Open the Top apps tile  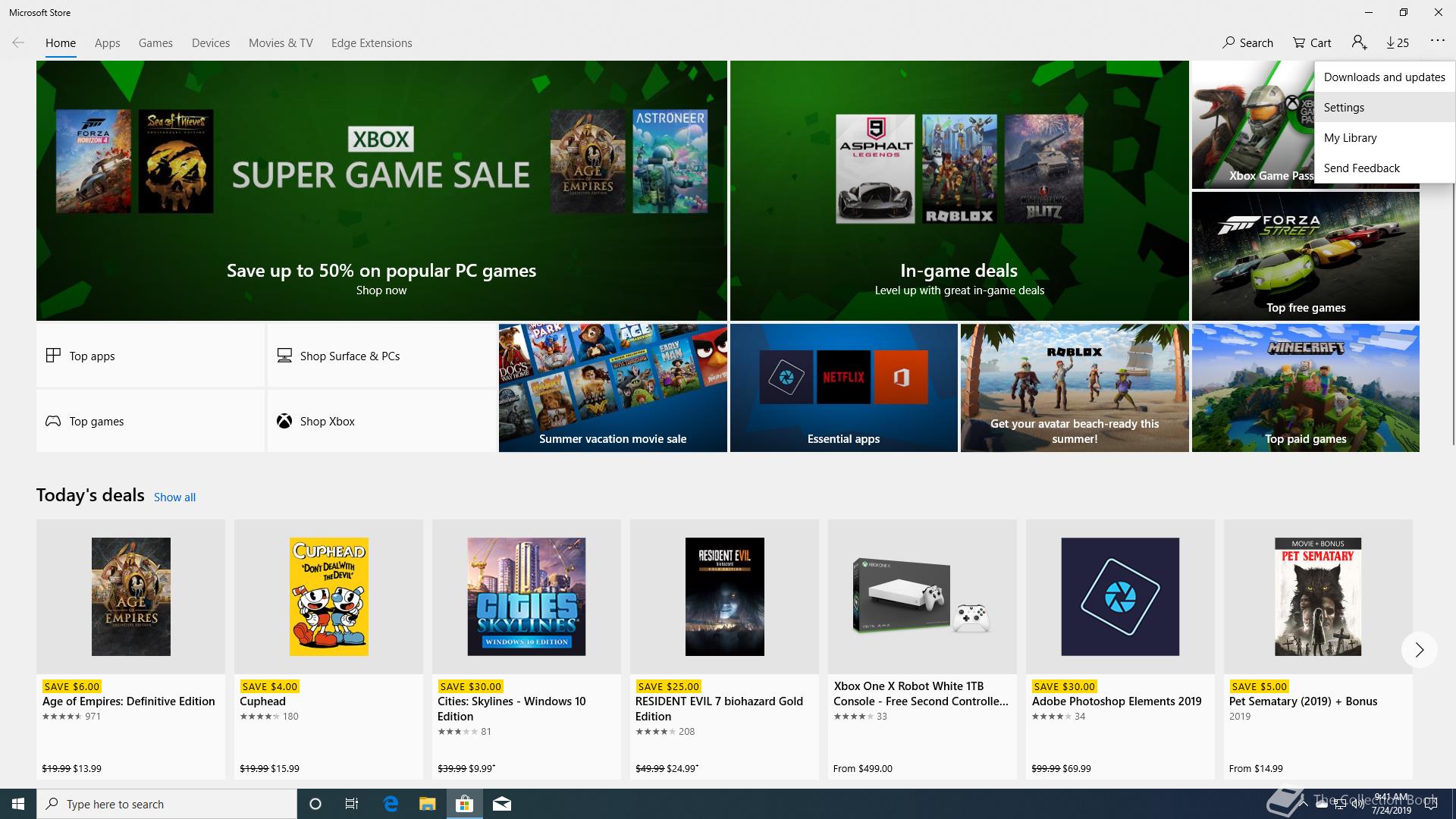[150, 356]
